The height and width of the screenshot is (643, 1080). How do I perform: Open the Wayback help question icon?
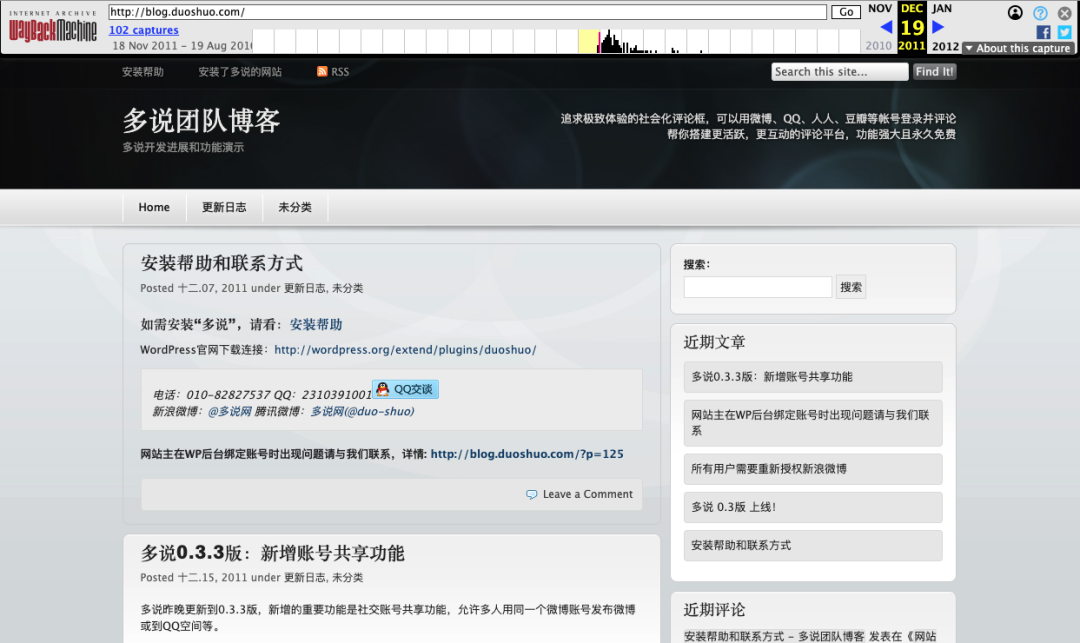point(1040,13)
